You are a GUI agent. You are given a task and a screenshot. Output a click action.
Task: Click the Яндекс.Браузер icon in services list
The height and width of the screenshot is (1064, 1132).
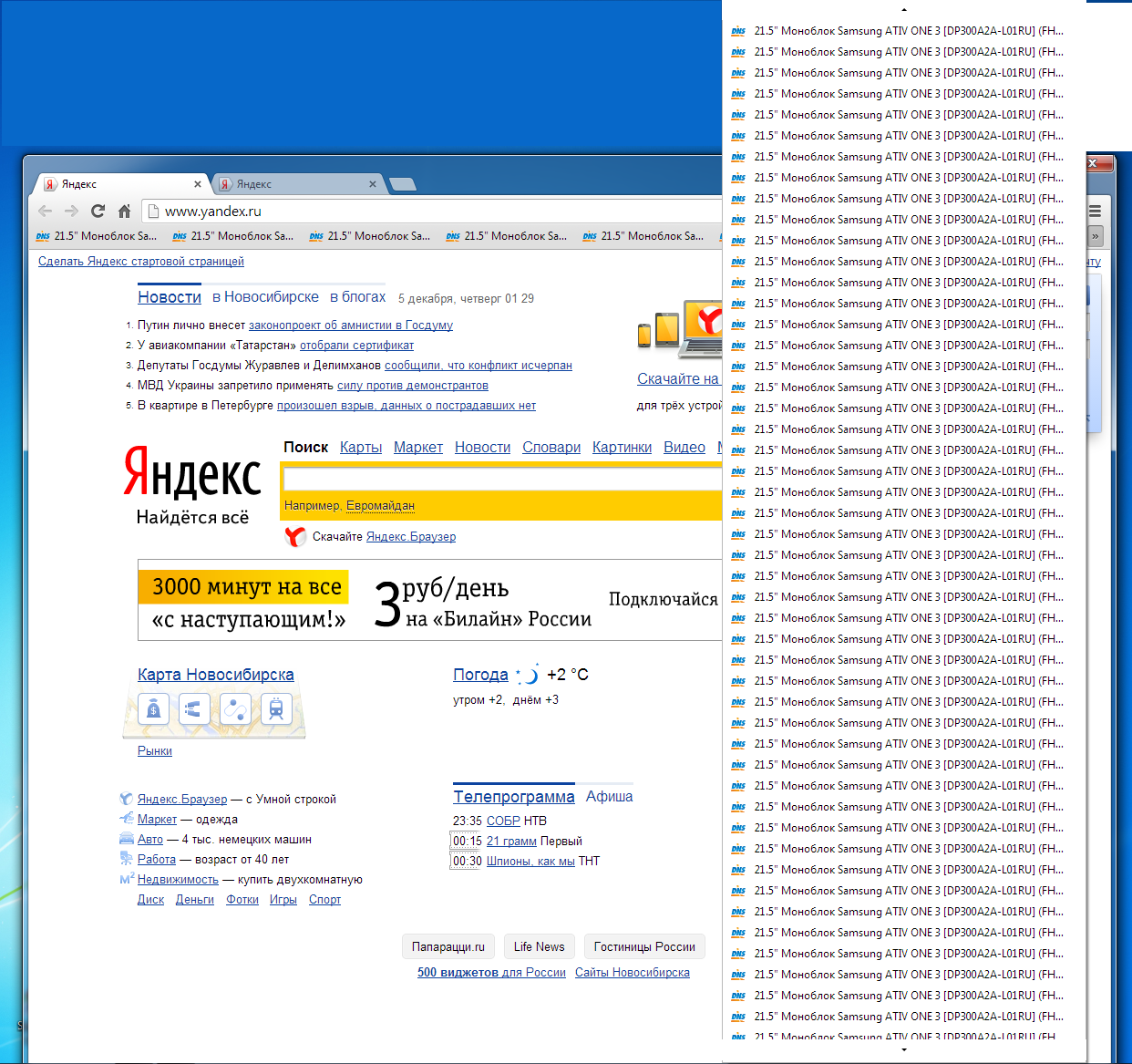[127, 800]
